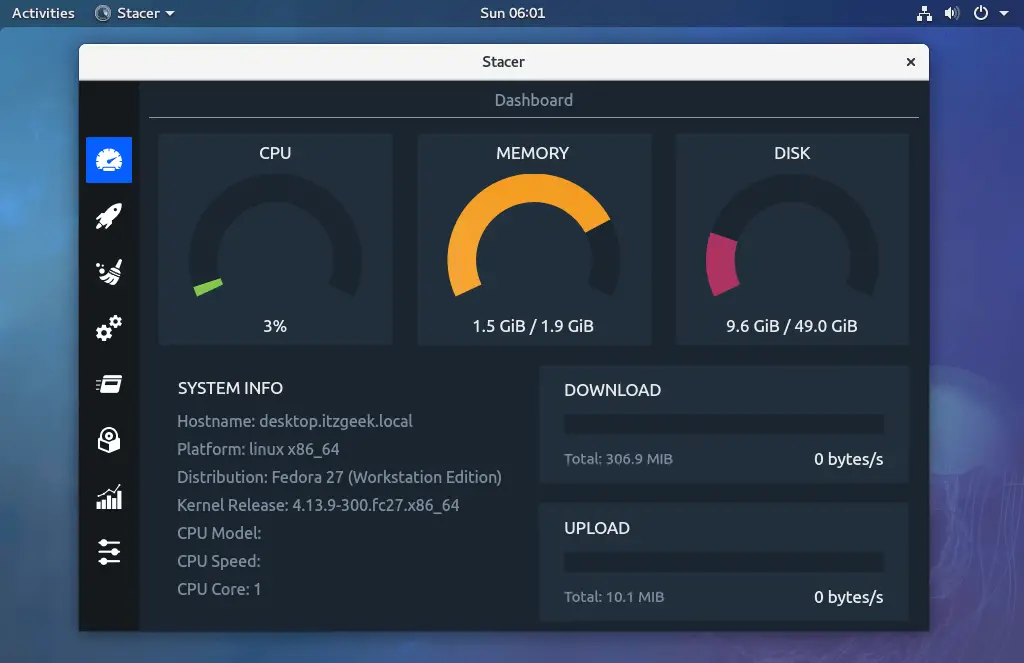Click the Kernel Release line
Image resolution: width=1024 pixels, height=663 pixels.
pos(318,506)
